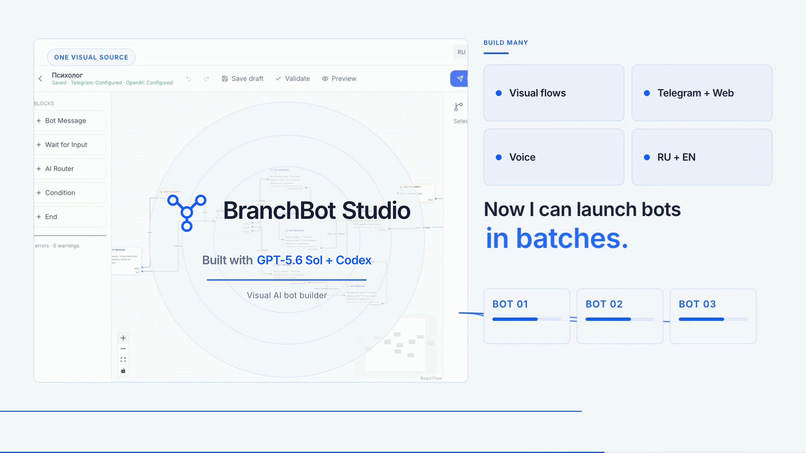The width and height of the screenshot is (806, 453).
Task: Redo the change in editor toolbar
Action: 207,79
